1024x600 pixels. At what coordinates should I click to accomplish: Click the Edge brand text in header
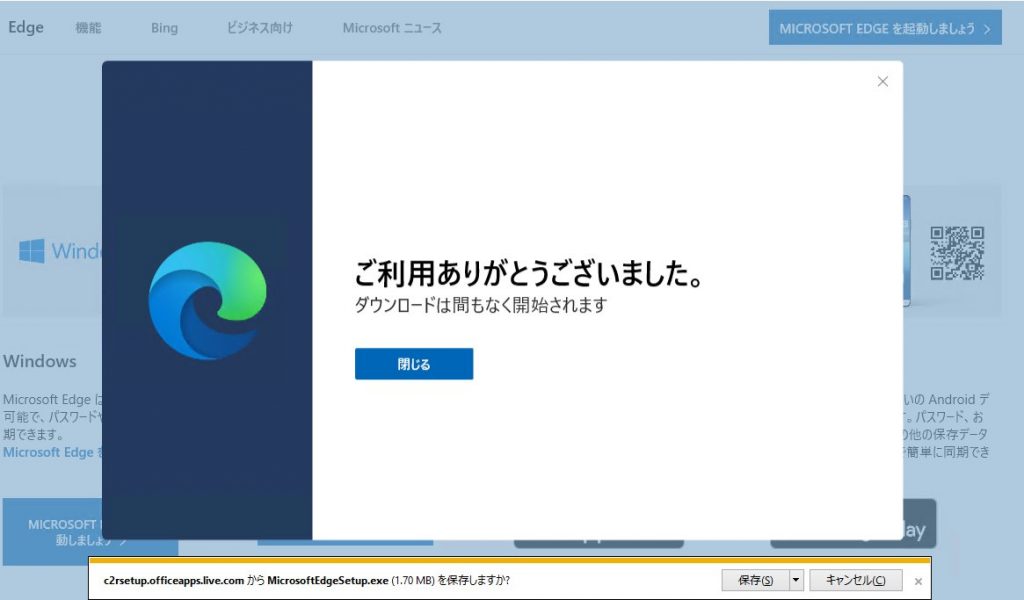[x=26, y=27]
